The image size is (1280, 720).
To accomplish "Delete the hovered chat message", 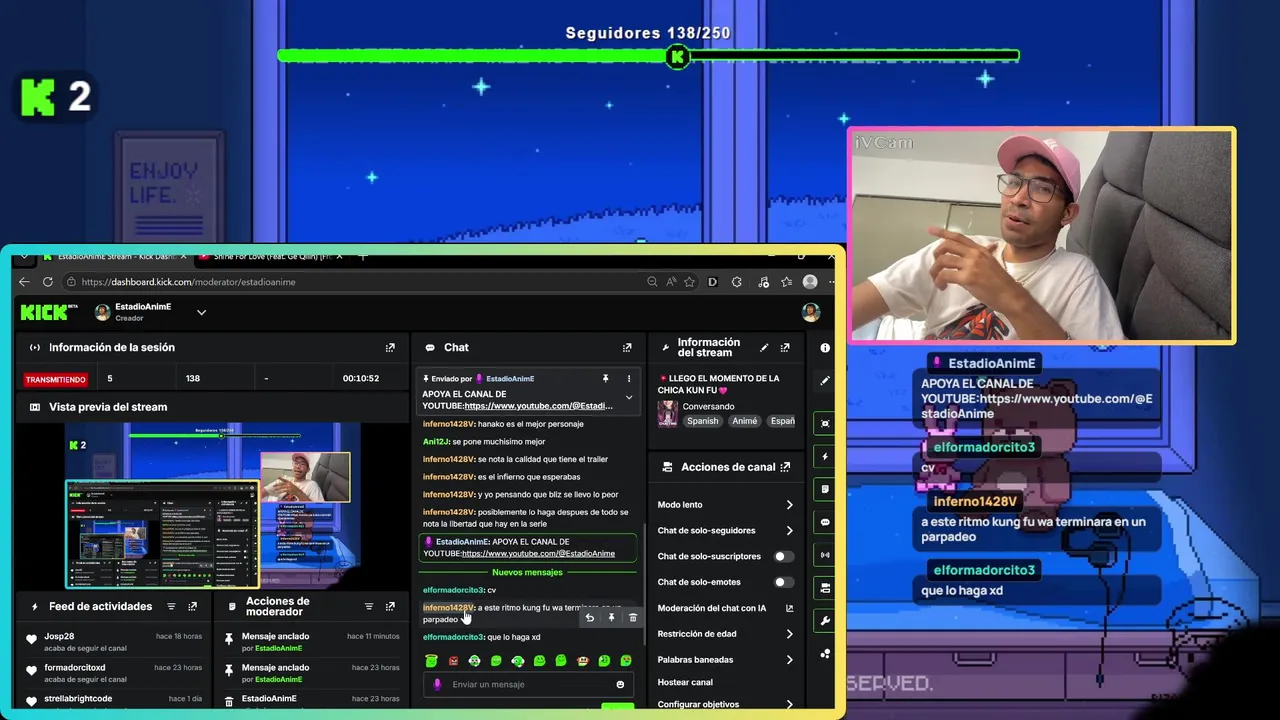I will 633,618.
